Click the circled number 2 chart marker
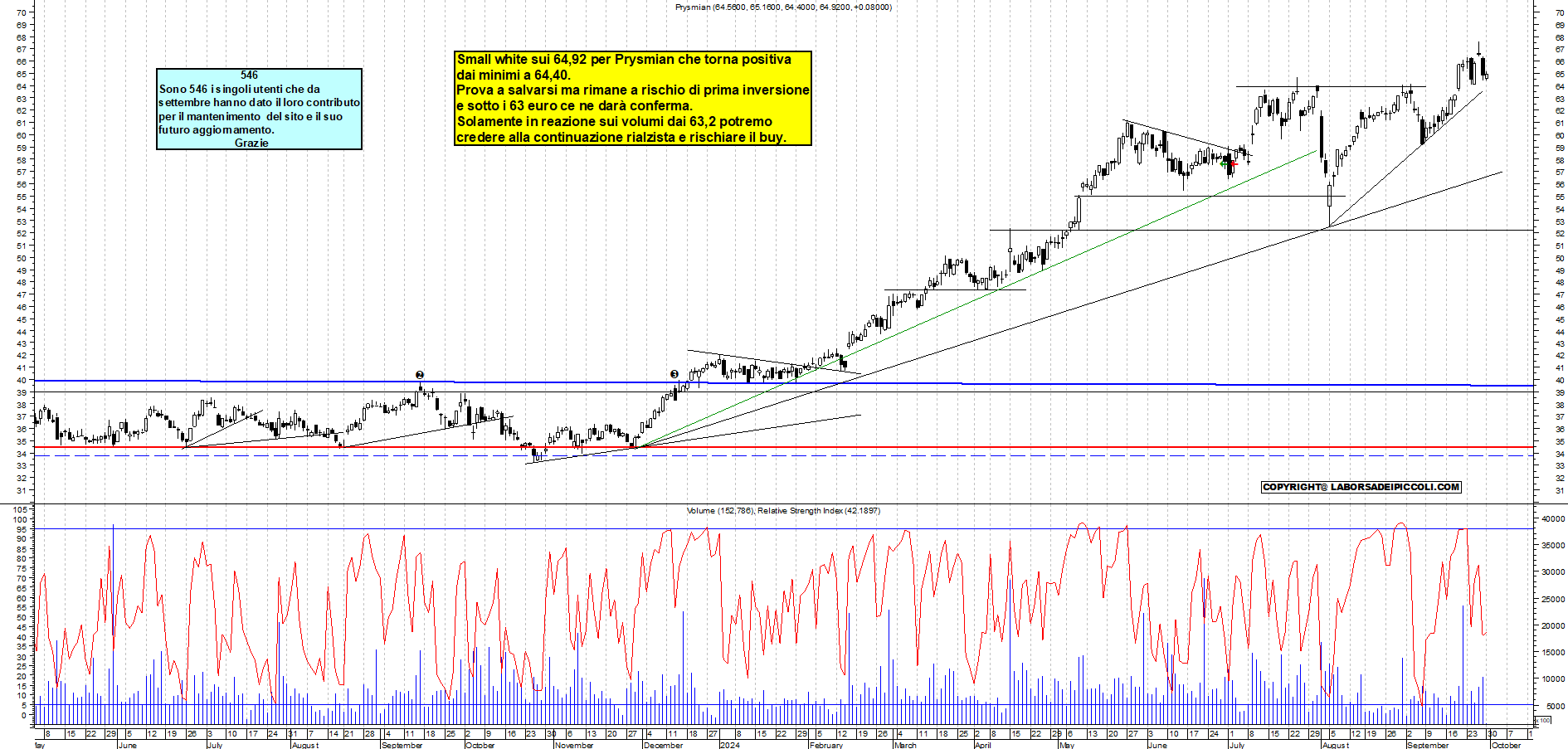Viewport: 1568px width, 749px height. [420, 375]
